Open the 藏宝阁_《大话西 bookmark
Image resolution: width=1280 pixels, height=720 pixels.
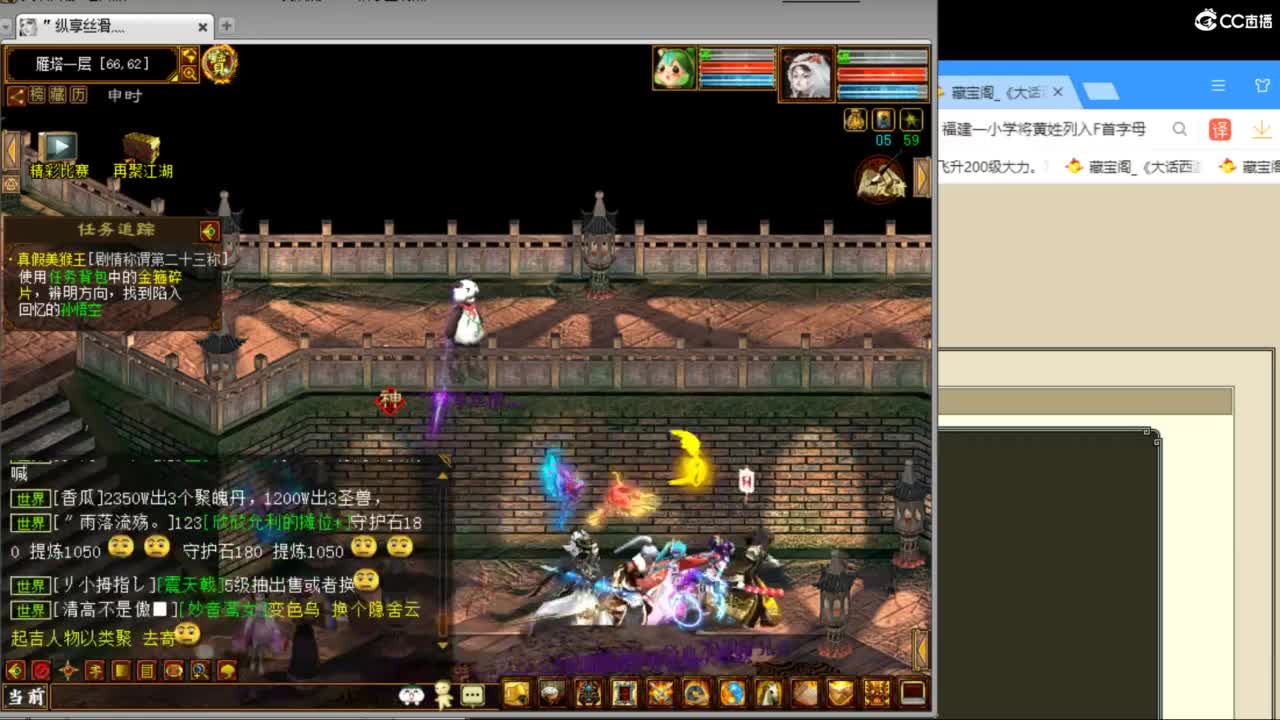pos(1133,167)
